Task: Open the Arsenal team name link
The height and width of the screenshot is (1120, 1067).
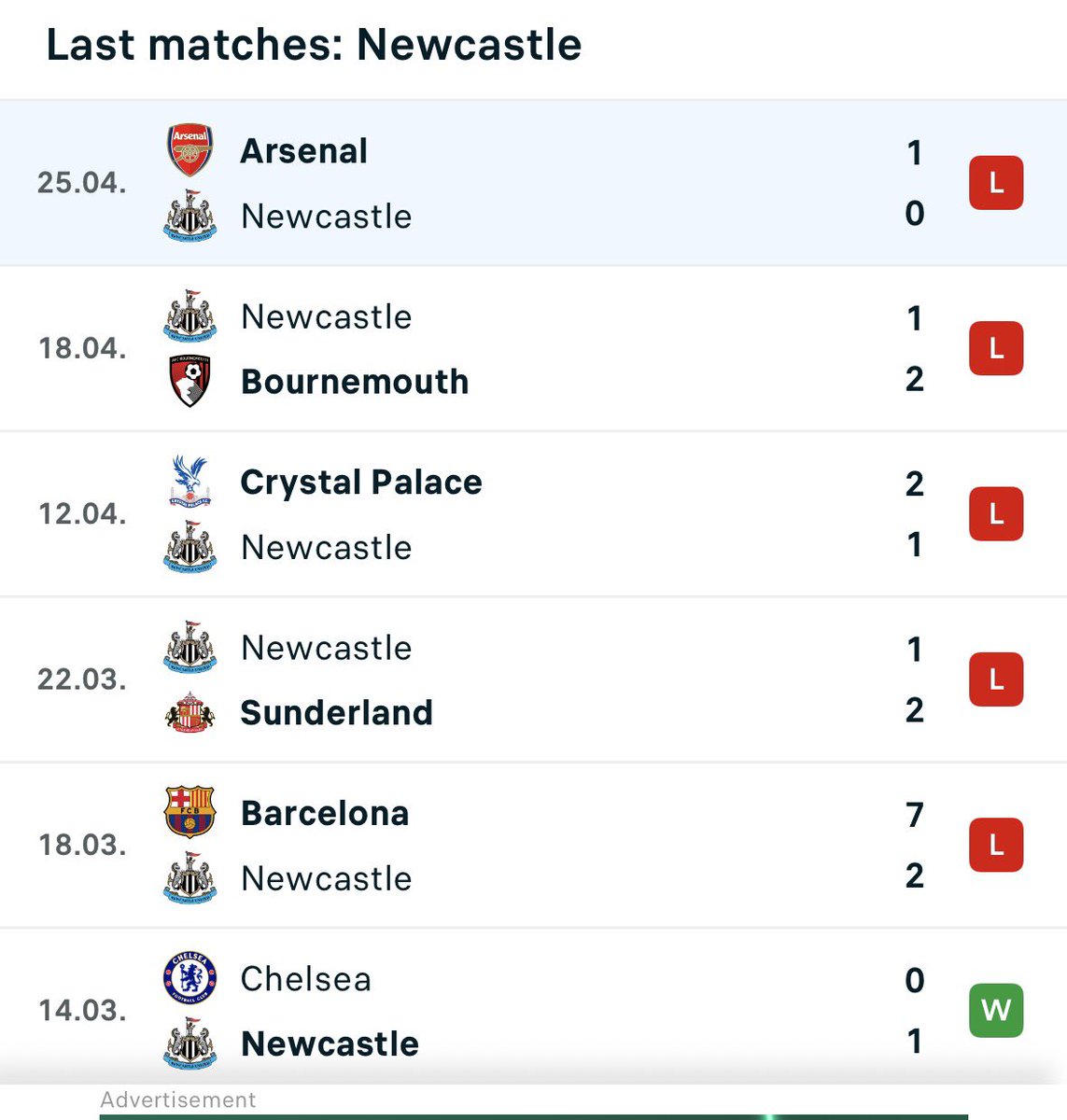Action: [x=304, y=151]
